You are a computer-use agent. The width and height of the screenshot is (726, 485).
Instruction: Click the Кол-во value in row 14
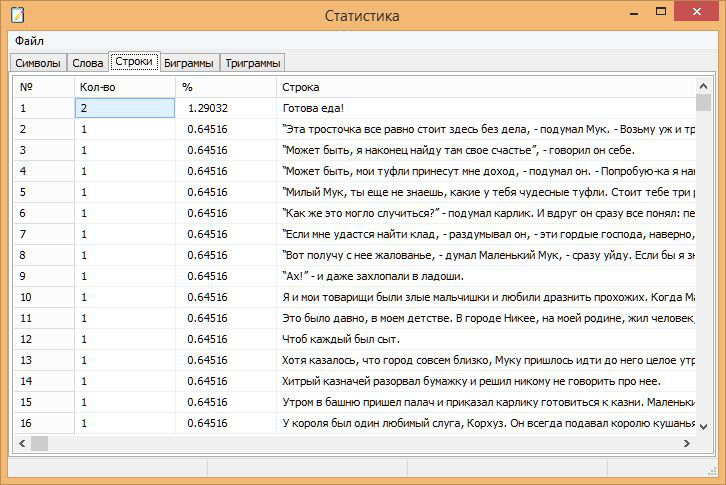[125, 381]
